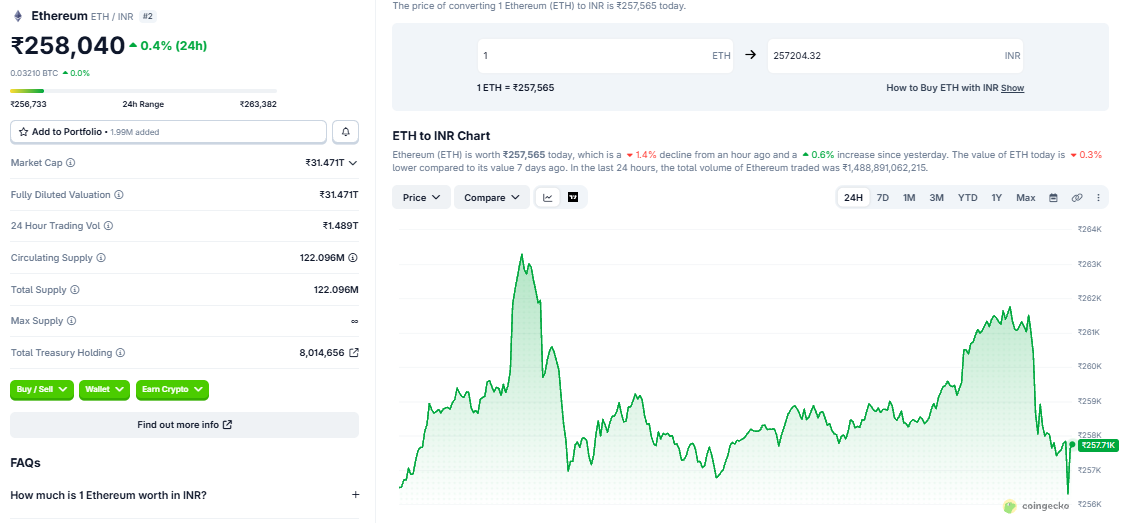Switch to line chart view icon
This screenshot has height=523, width=1138.
(x=548, y=197)
